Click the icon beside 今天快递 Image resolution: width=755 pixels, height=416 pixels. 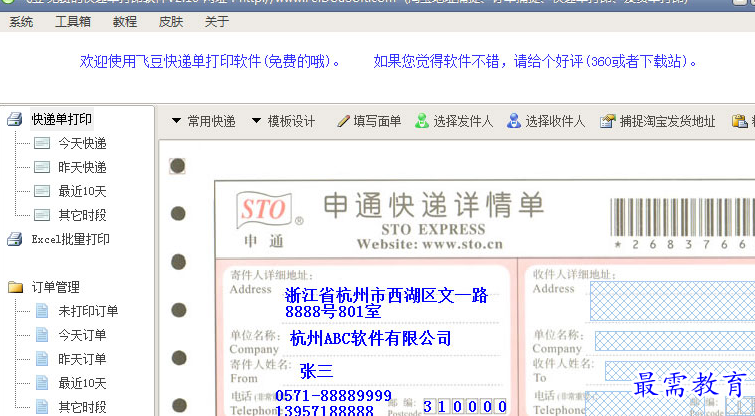(x=42, y=143)
